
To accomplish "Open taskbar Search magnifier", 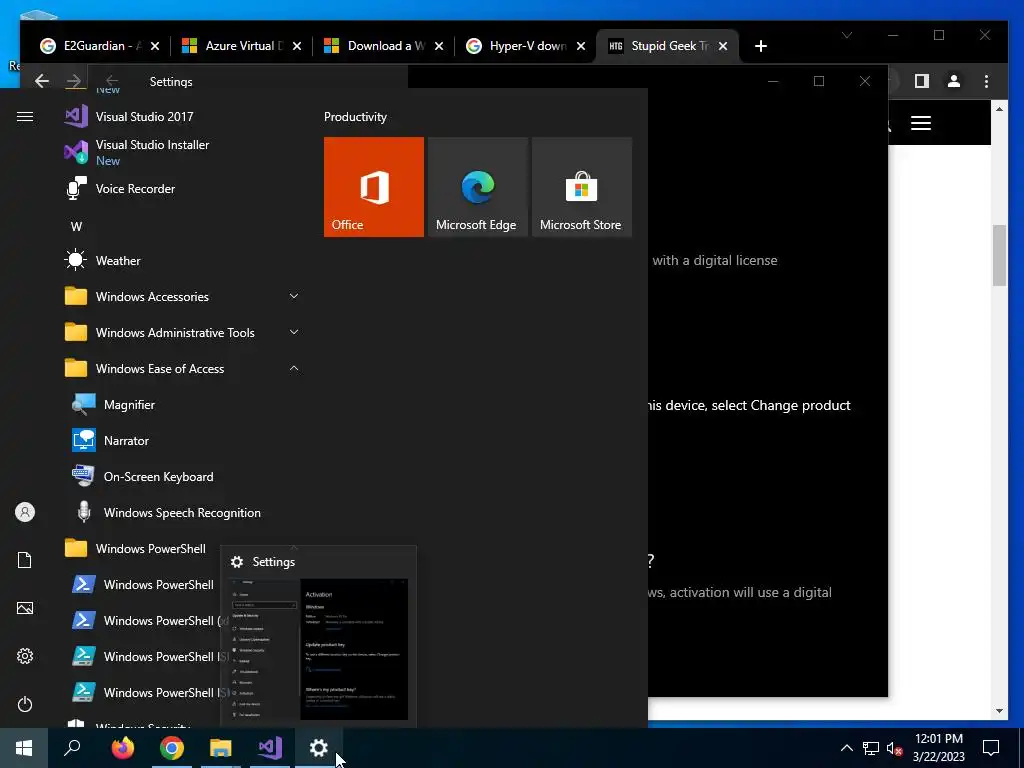I will pyautogui.click(x=72, y=748).
